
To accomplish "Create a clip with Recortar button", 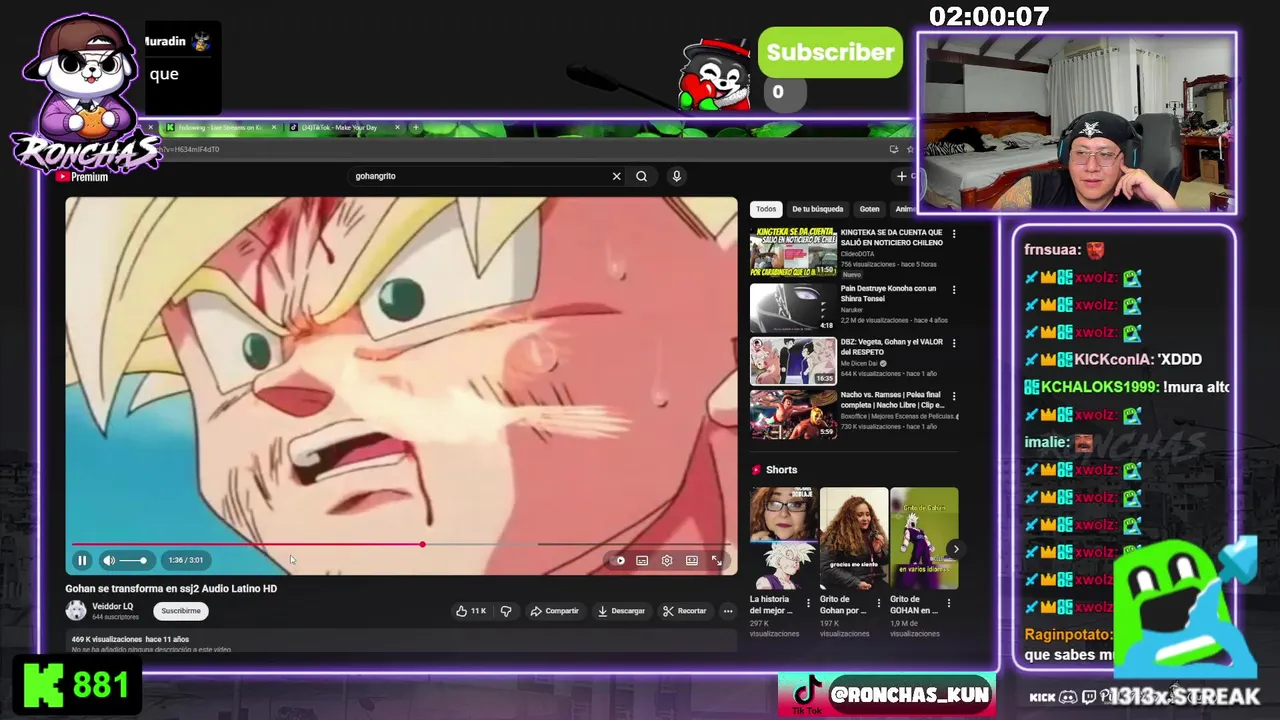I will [685, 611].
